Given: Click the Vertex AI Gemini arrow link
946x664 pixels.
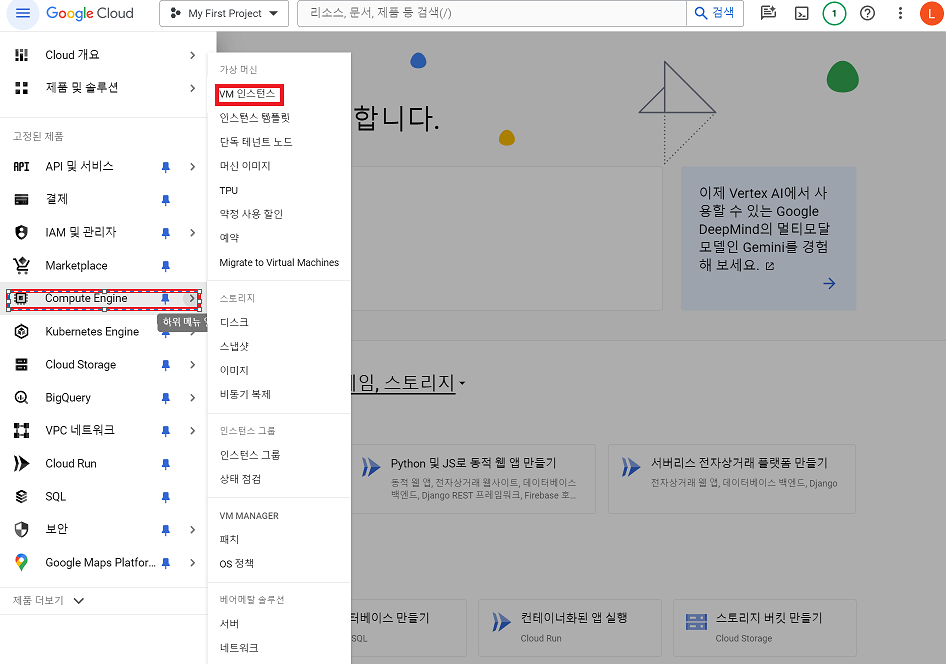Looking at the screenshot, I should (x=830, y=283).
